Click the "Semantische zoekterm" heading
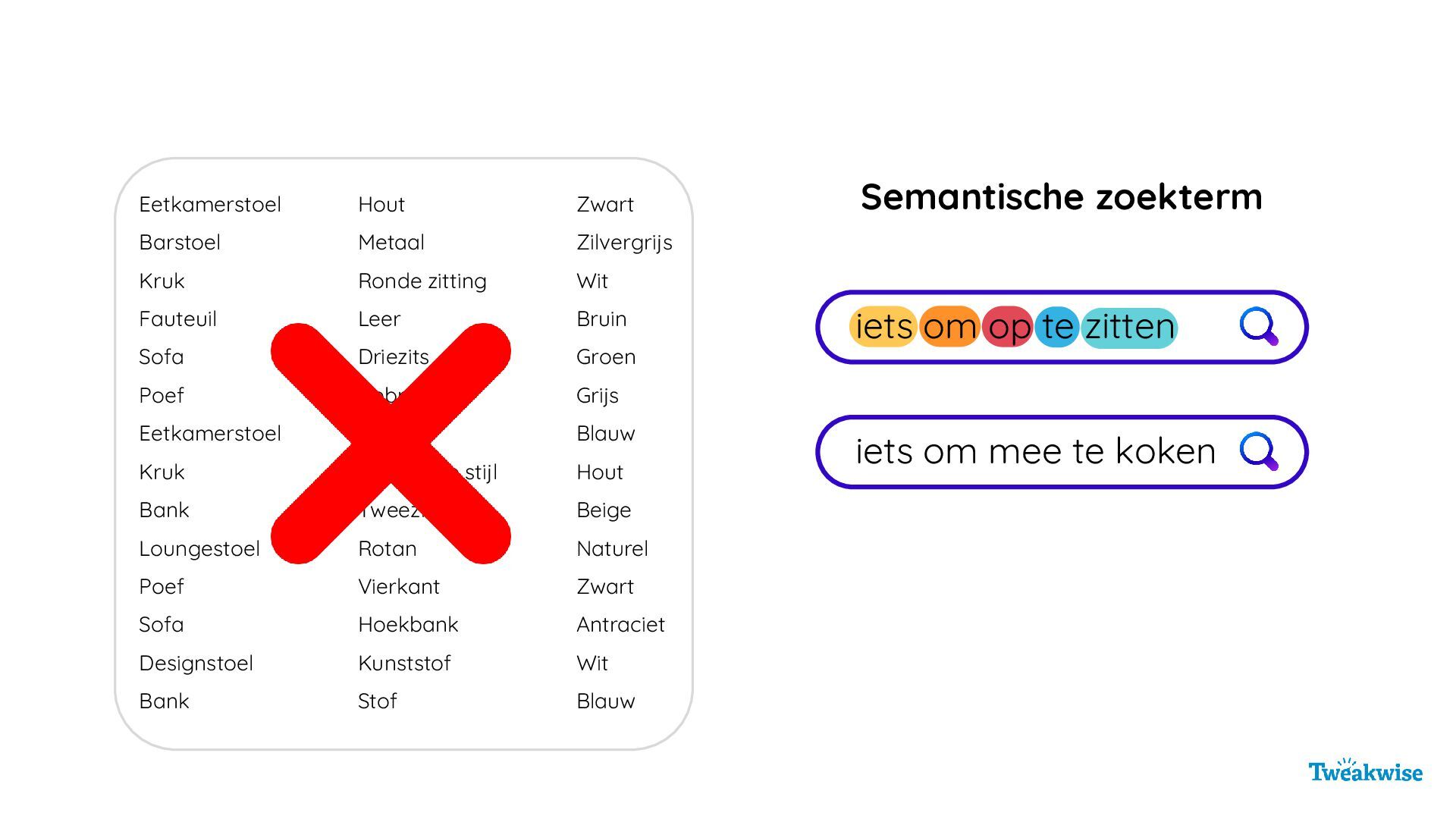Screen dimensions: 1456x819 click(1061, 196)
